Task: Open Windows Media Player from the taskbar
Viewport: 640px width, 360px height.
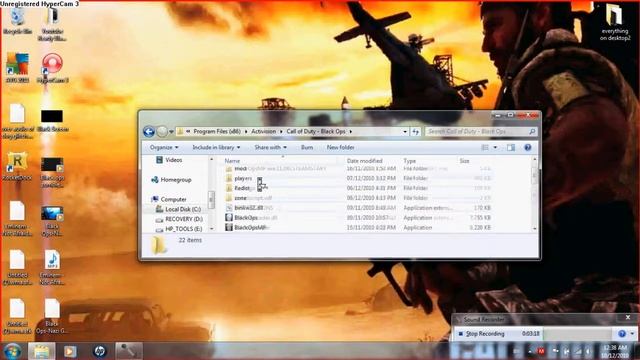Action: (x=70, y=351)
